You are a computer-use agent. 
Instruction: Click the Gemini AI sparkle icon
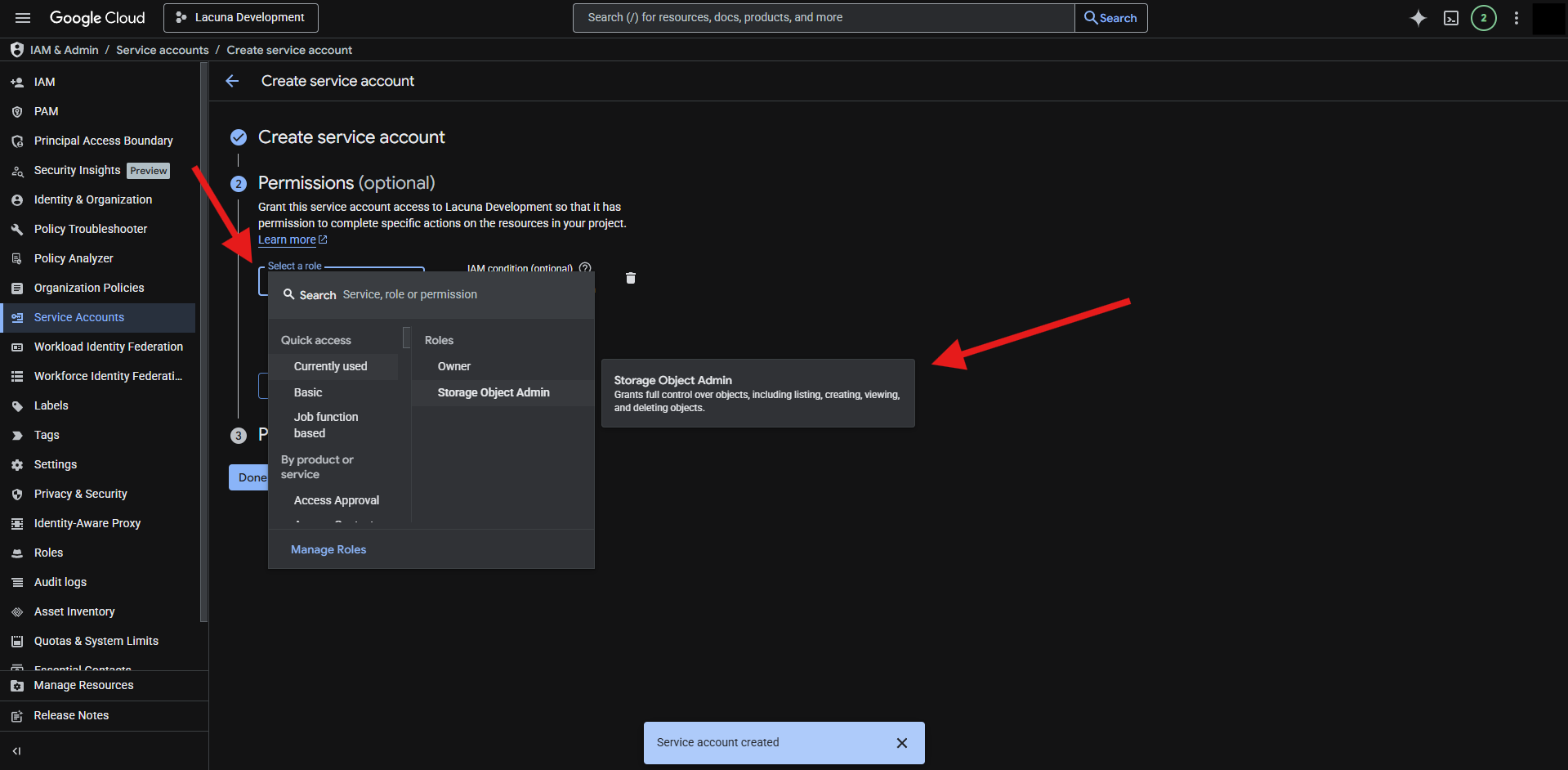coord(1418,18)
